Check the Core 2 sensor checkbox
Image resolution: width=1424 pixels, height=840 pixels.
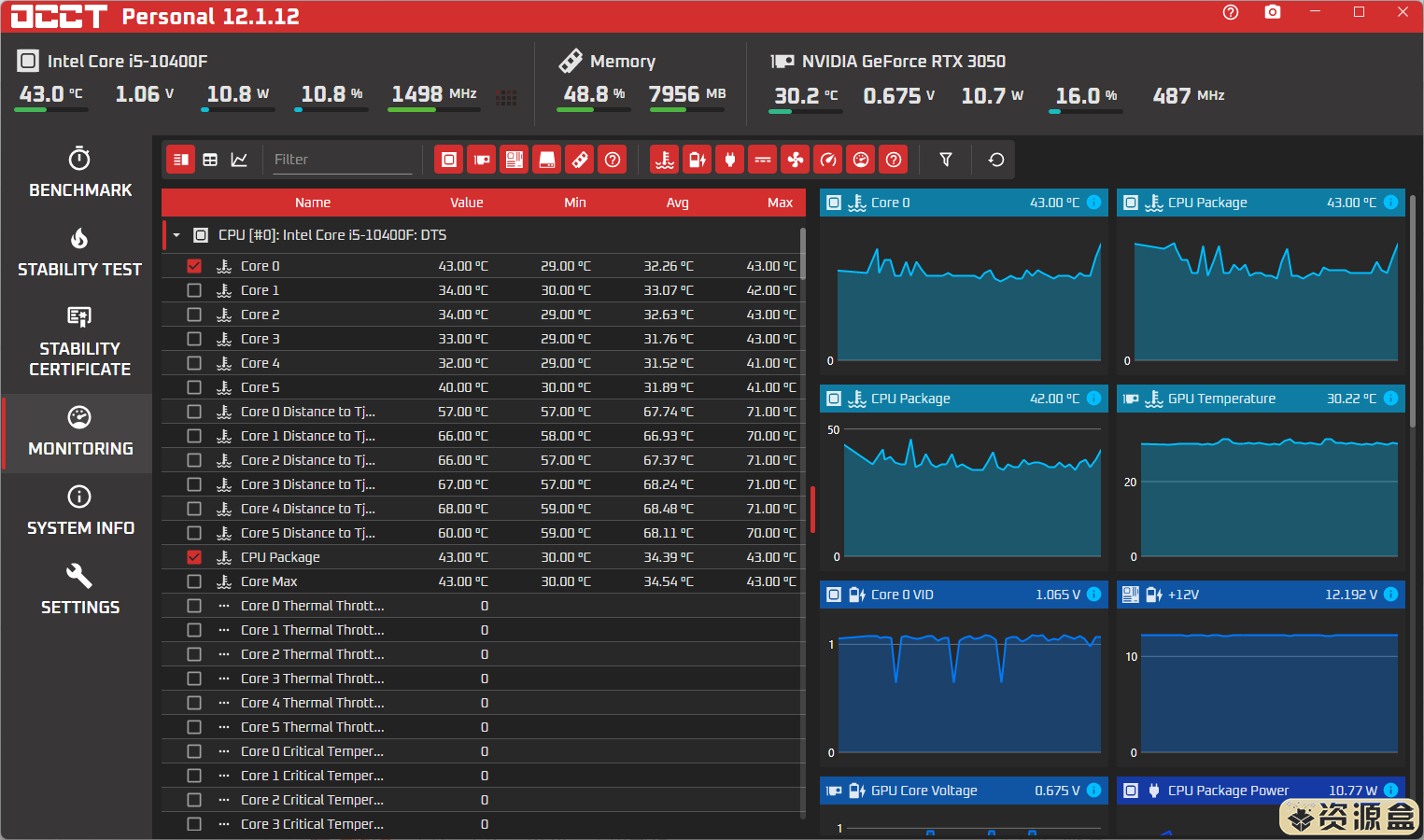point(194,315)
